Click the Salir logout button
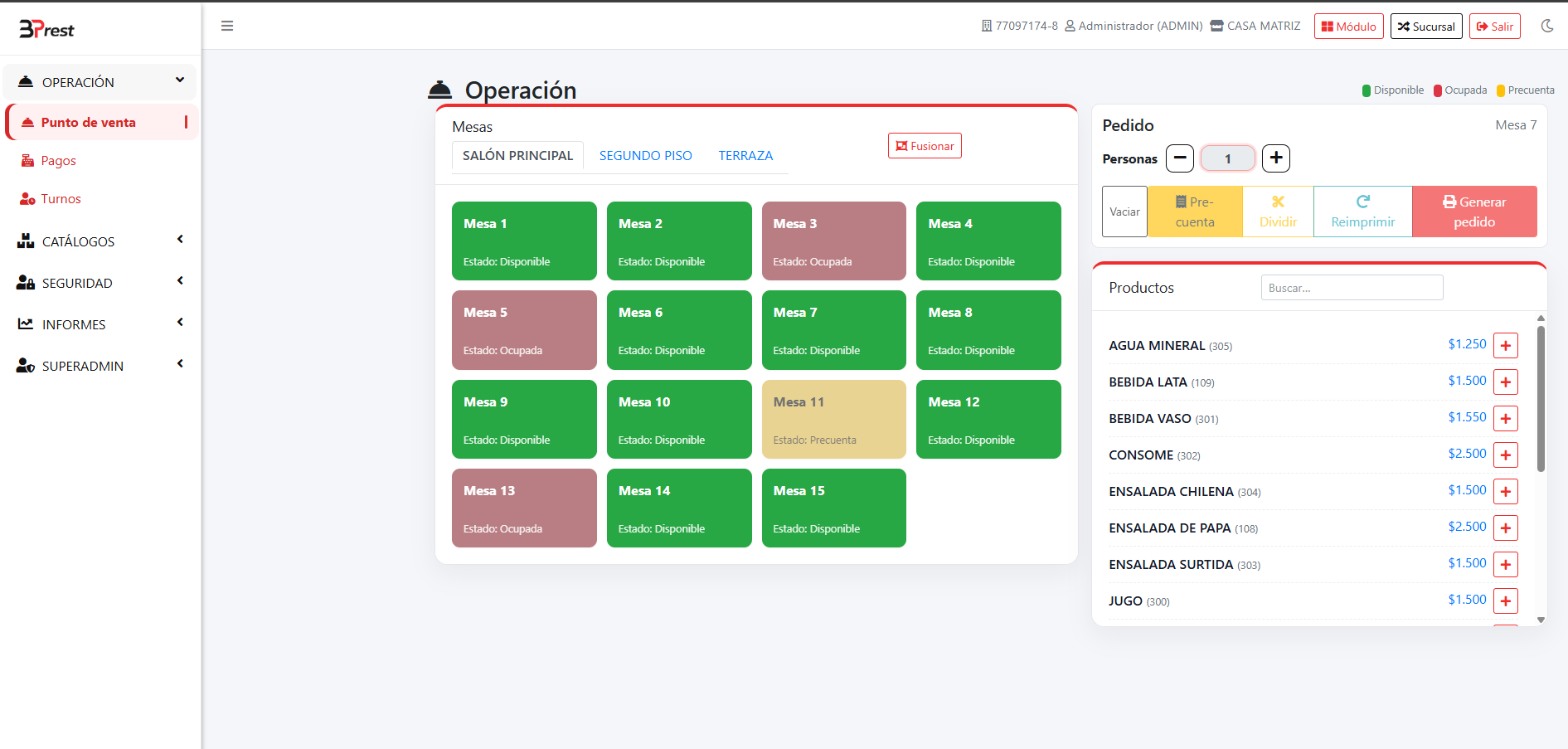This screenshot has height=749, width=1568. point(1495,27)
